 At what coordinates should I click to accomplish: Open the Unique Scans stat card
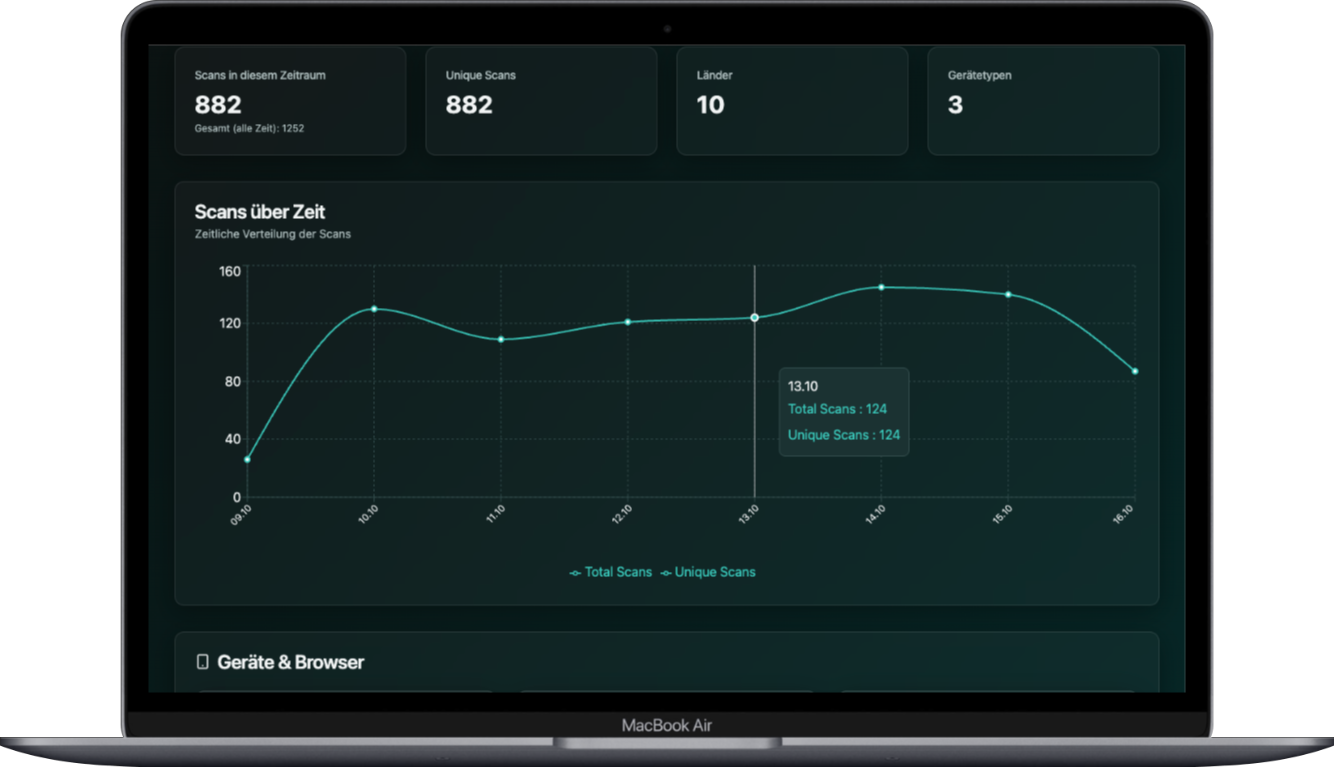click(x=541, y=101)
